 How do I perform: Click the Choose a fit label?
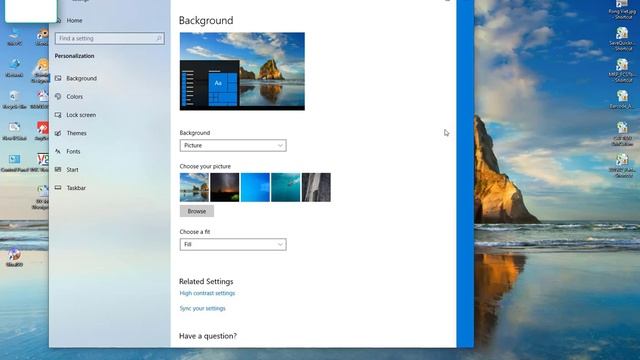point(195,232)
